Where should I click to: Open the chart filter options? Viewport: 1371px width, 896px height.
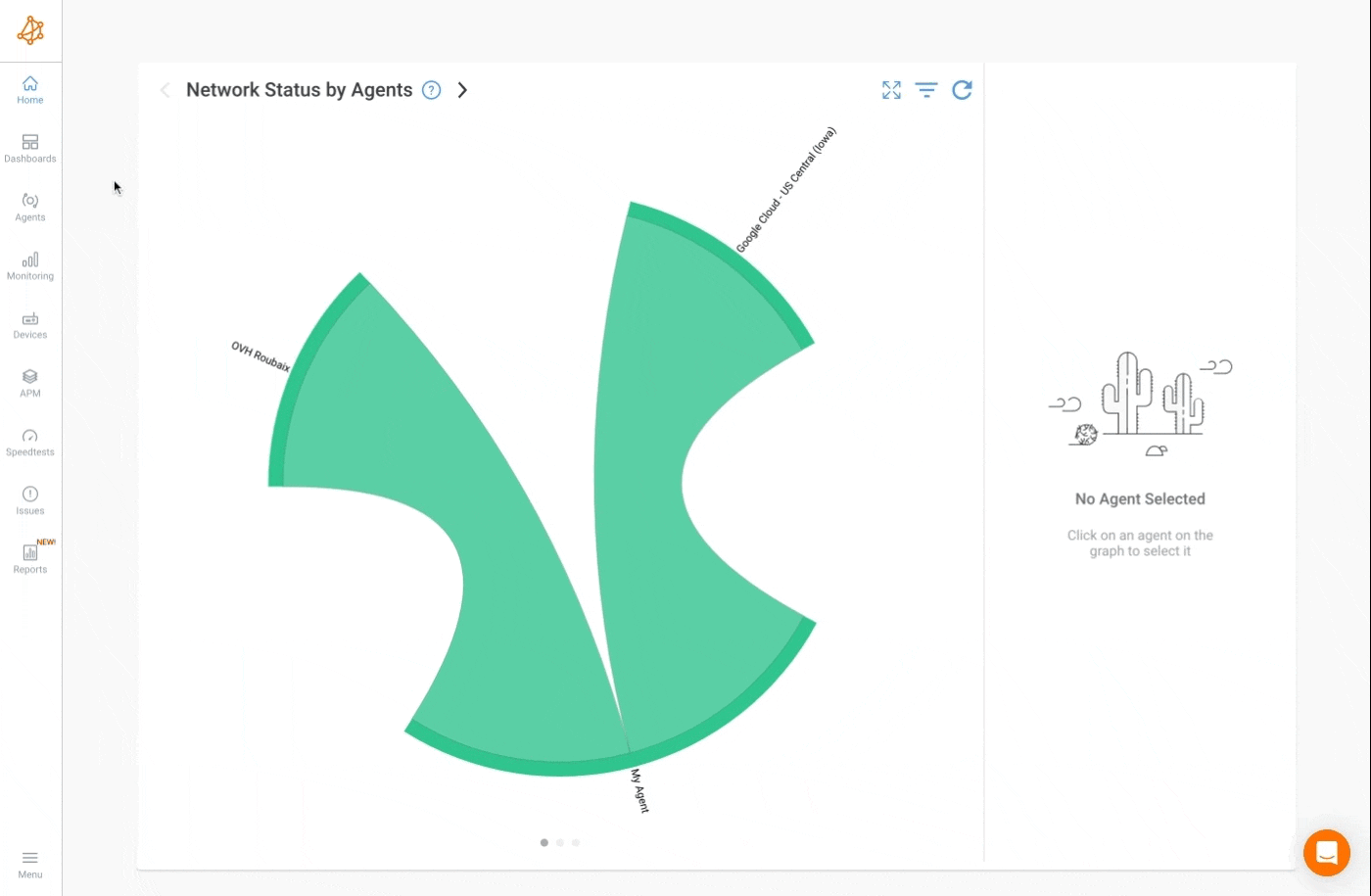point(926,90)
